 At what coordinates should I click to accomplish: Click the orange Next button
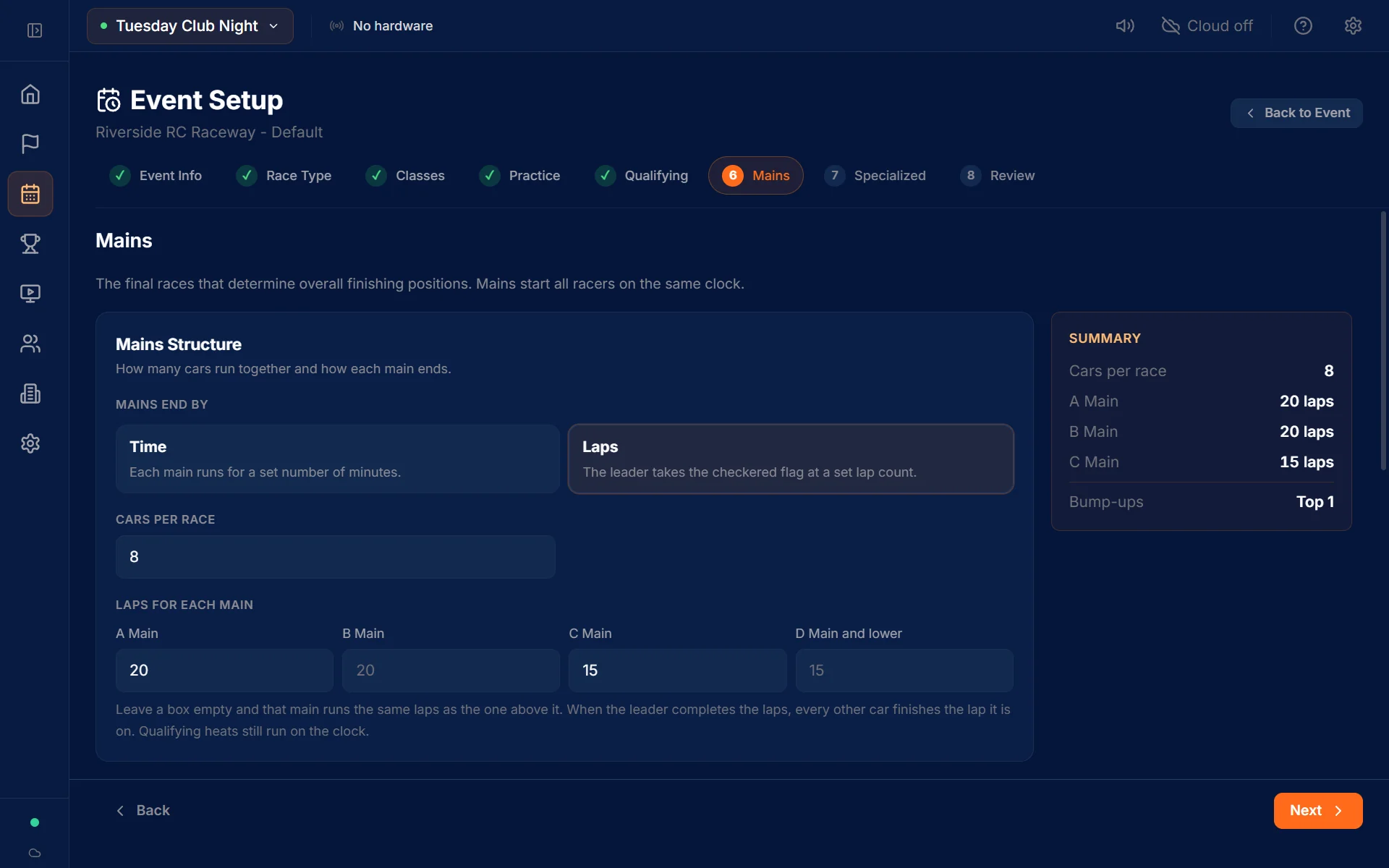tap(1317, 811)
